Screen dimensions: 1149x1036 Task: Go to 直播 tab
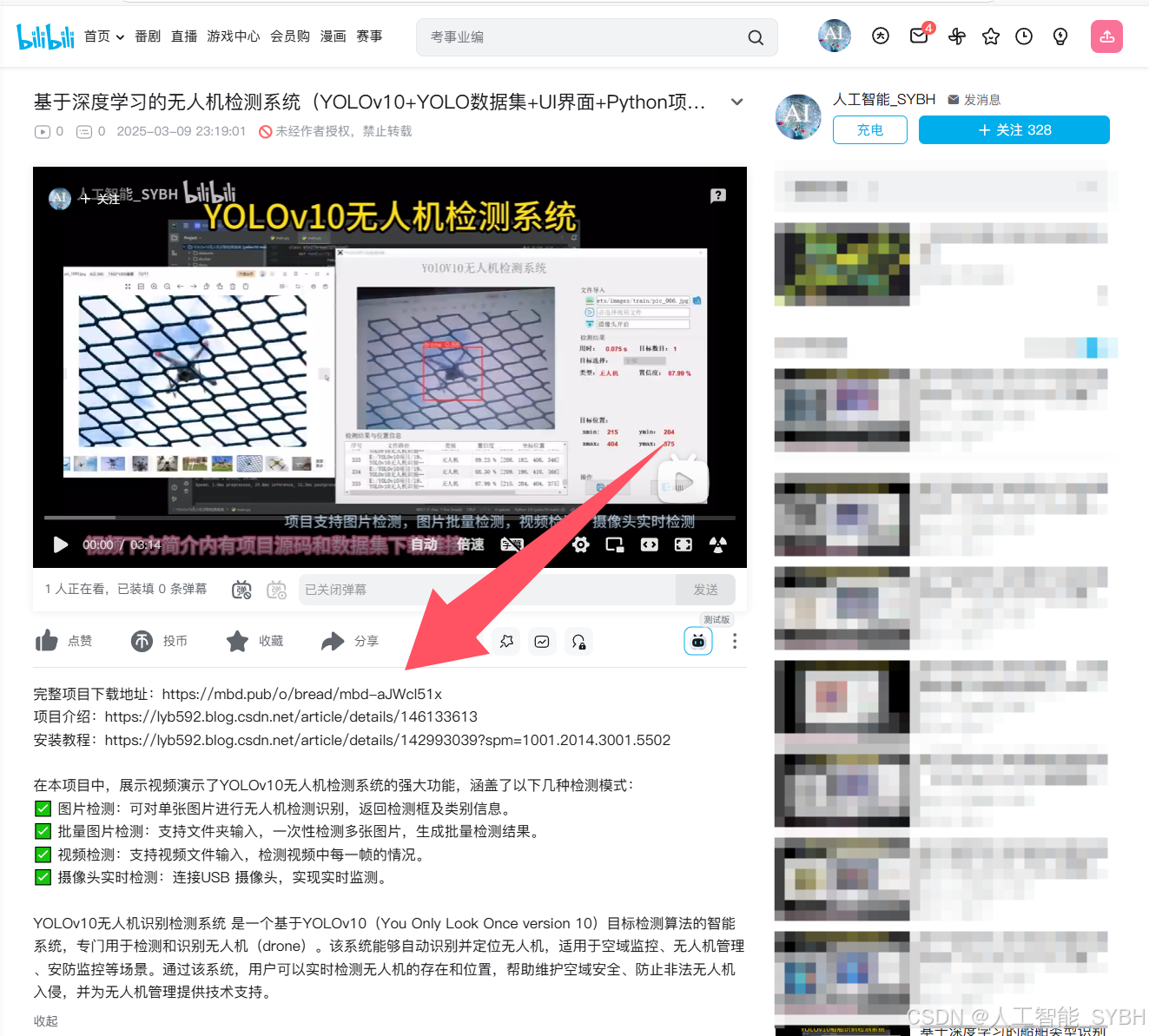click(x=184, y=36)
